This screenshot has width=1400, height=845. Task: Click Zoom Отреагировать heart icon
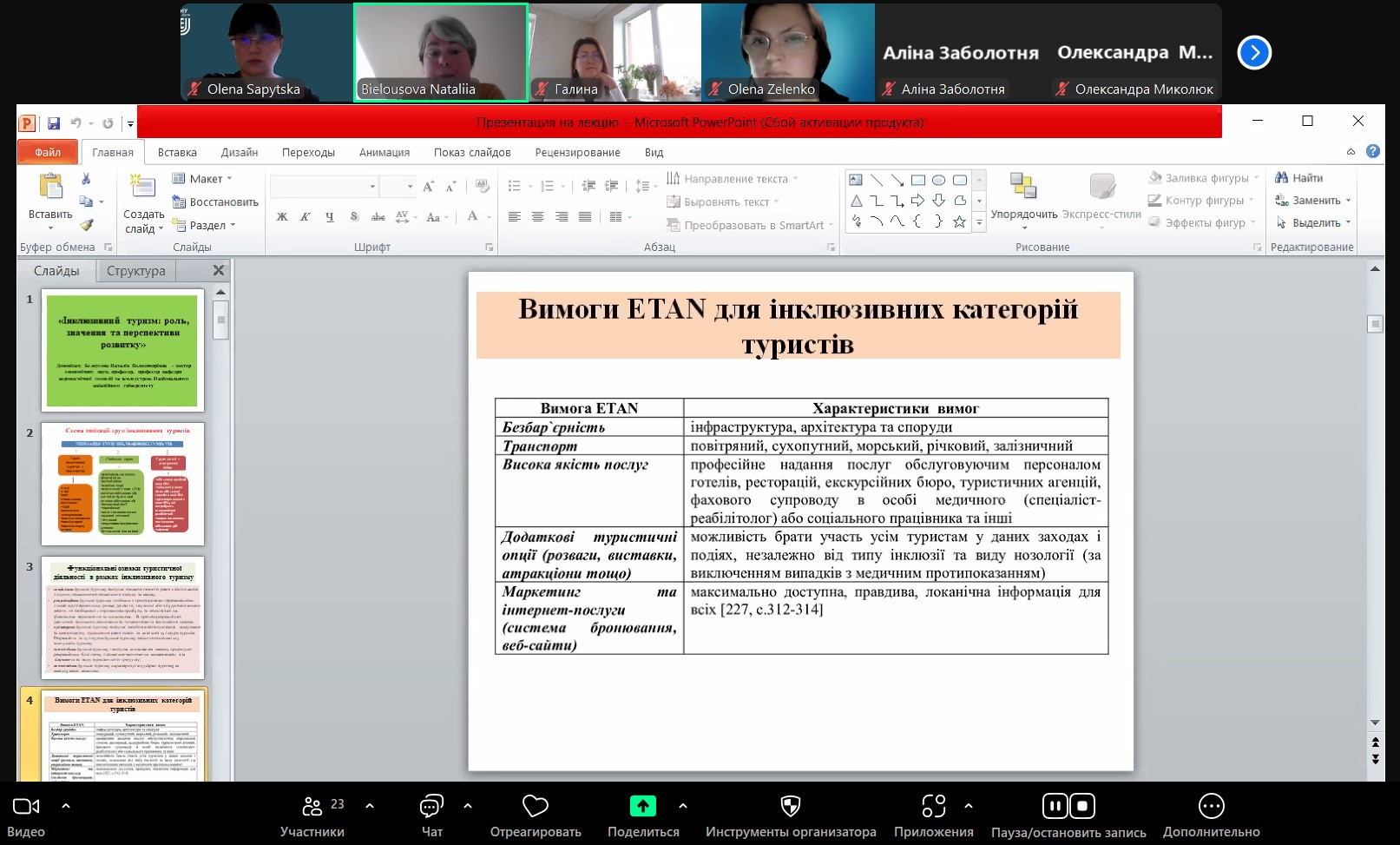coord(536,807)
